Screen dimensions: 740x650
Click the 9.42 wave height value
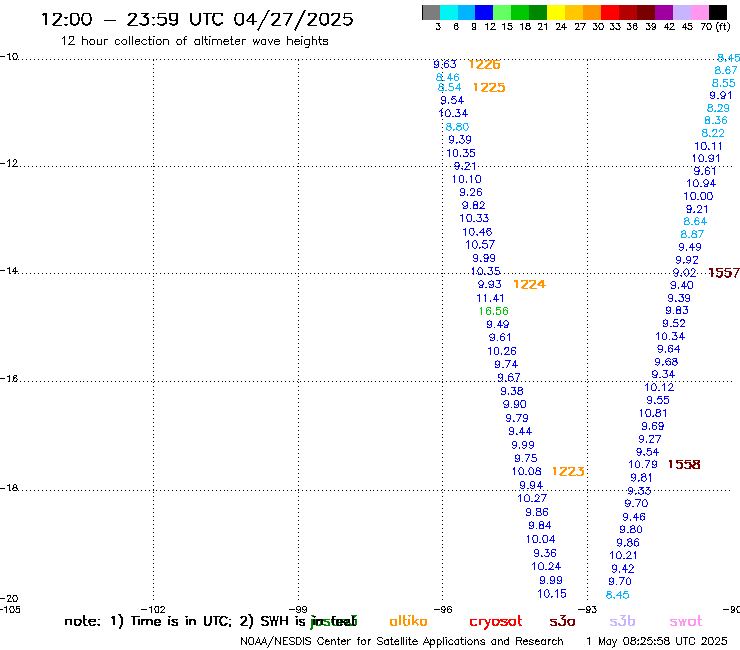pyautogui.click(x=622, y=569)
